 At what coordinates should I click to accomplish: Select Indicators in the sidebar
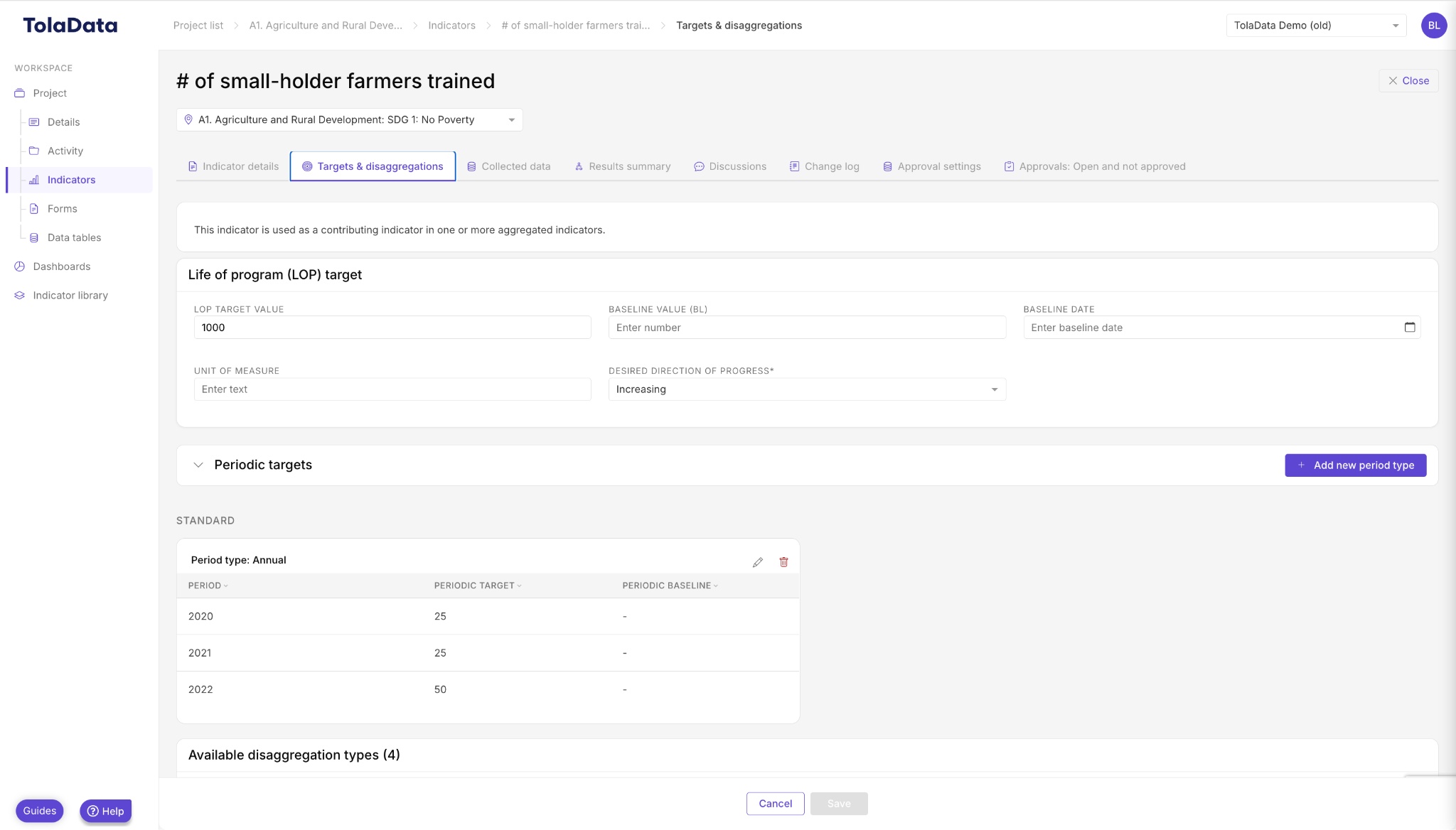80,180
